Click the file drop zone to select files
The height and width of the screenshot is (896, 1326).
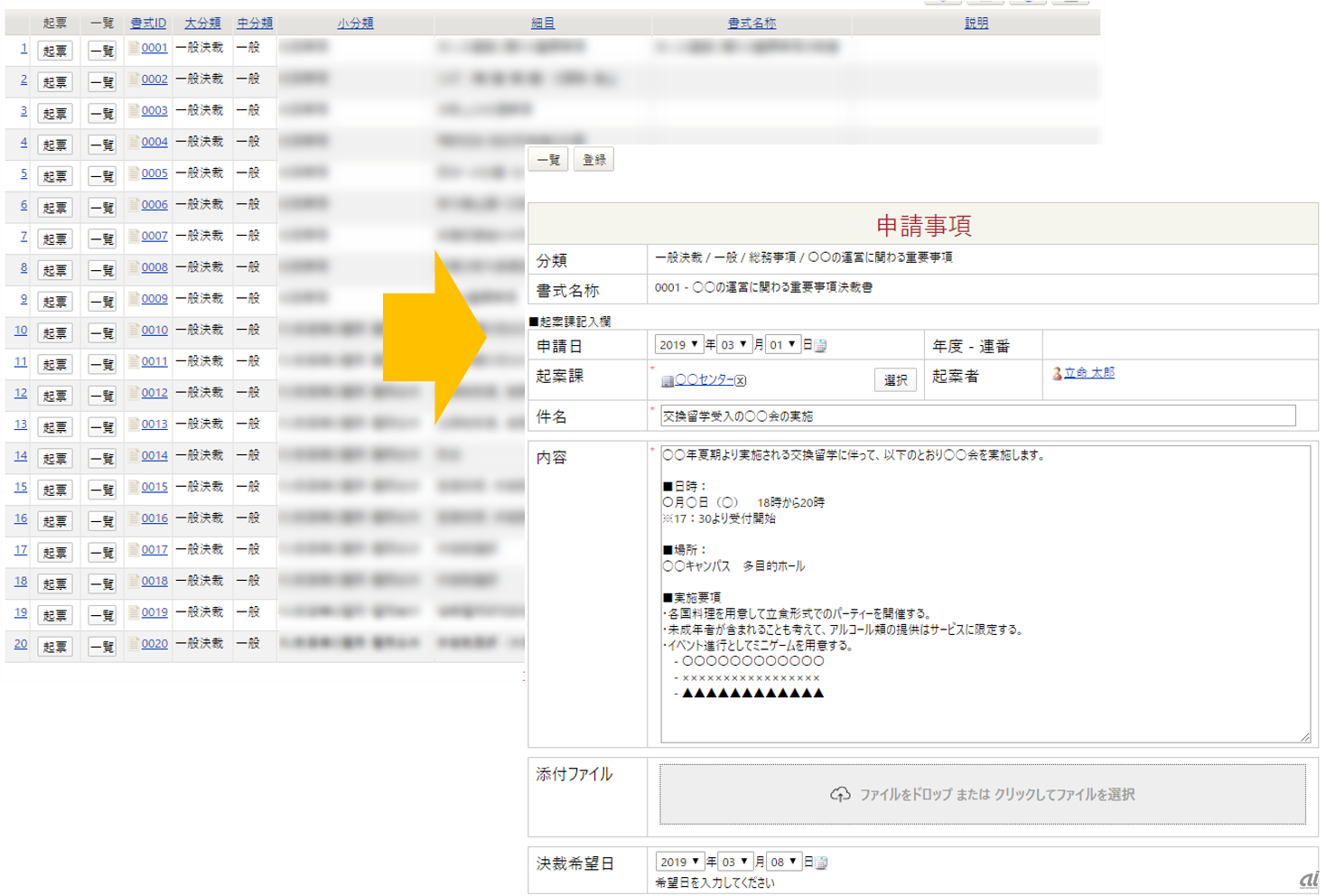pos(983,795)
